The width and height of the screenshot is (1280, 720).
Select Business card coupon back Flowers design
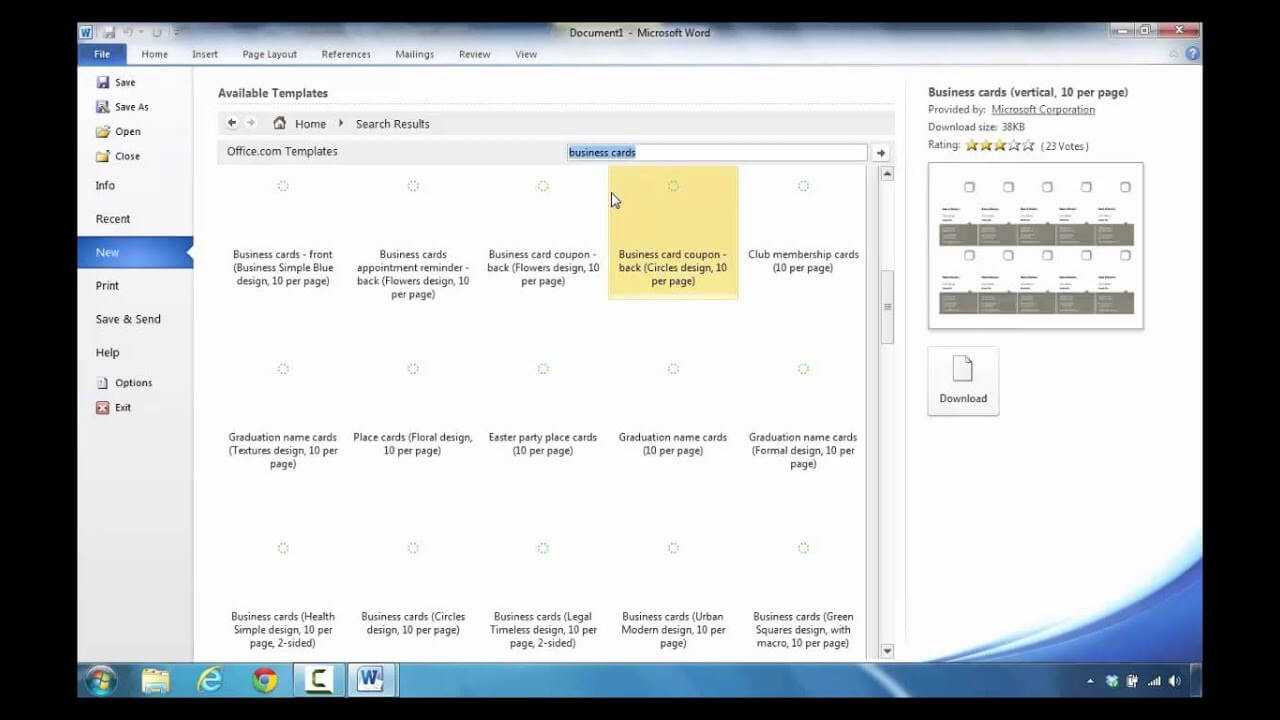(543, 232)
